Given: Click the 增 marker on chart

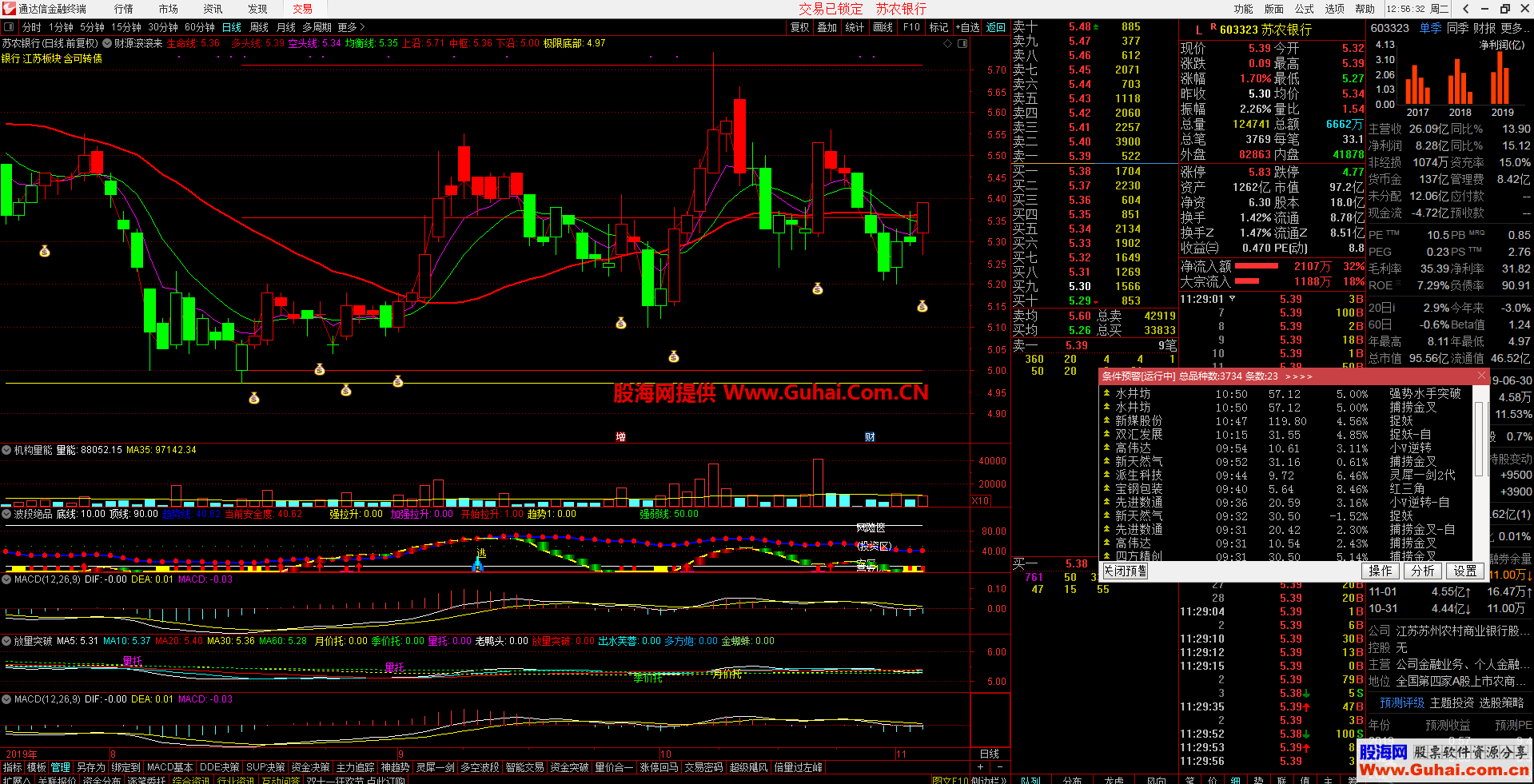Looking at the screenshot, I should tap(620, 436).
